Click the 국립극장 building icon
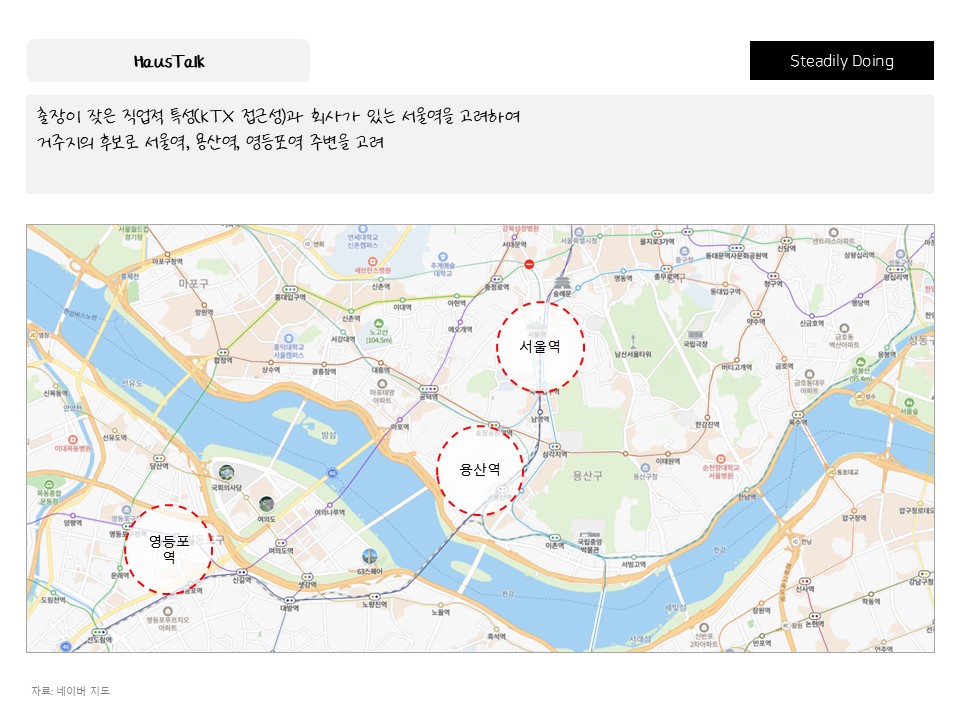Screen dimensions: 960x720 (695, 336)
